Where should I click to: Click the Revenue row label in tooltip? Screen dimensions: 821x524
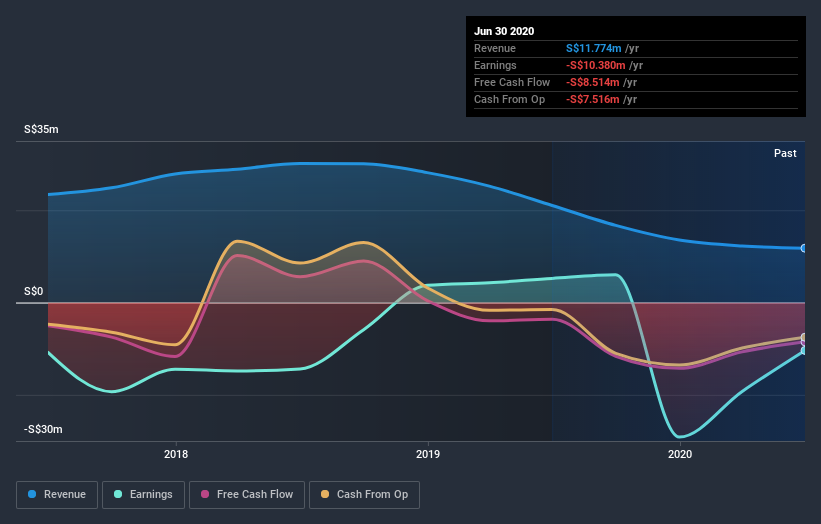pos(495,48)
